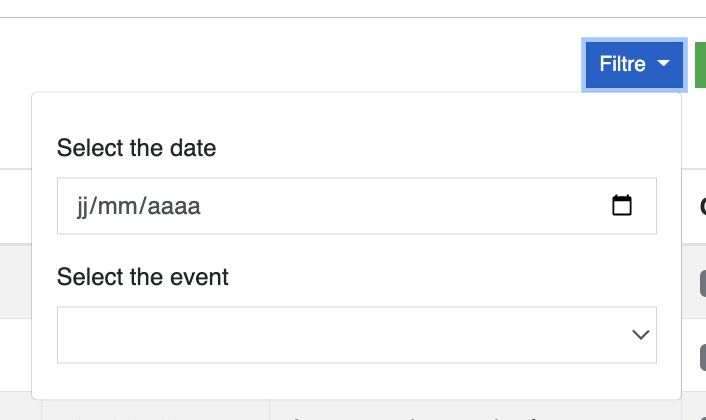
Task: Select the month segment "mm" in date
Action: [118, 207]
